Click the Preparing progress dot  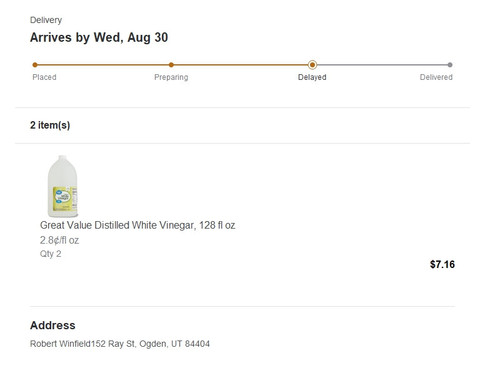click(171, 65)
